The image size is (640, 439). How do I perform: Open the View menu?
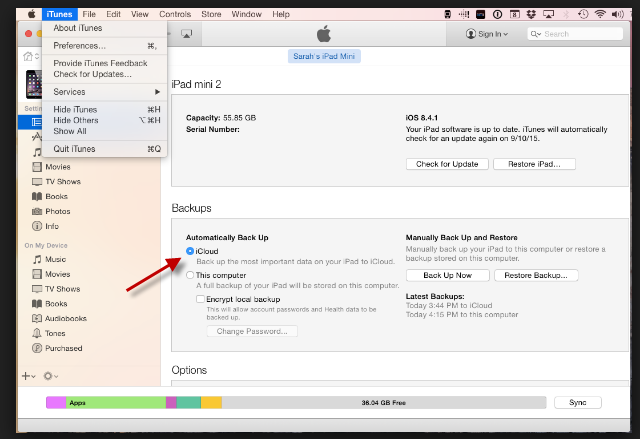tap(140, 14)
